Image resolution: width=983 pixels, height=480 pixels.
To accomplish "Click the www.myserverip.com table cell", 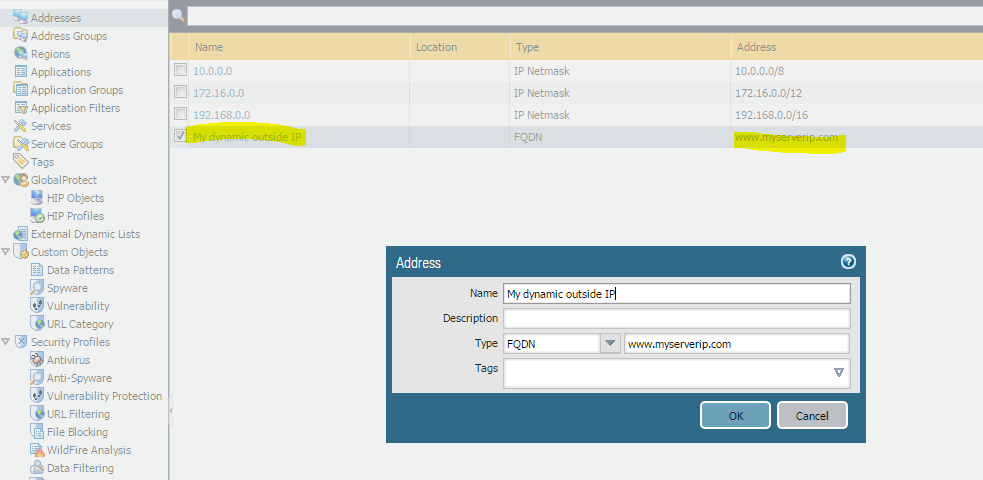I will click(x=857, y=137).
